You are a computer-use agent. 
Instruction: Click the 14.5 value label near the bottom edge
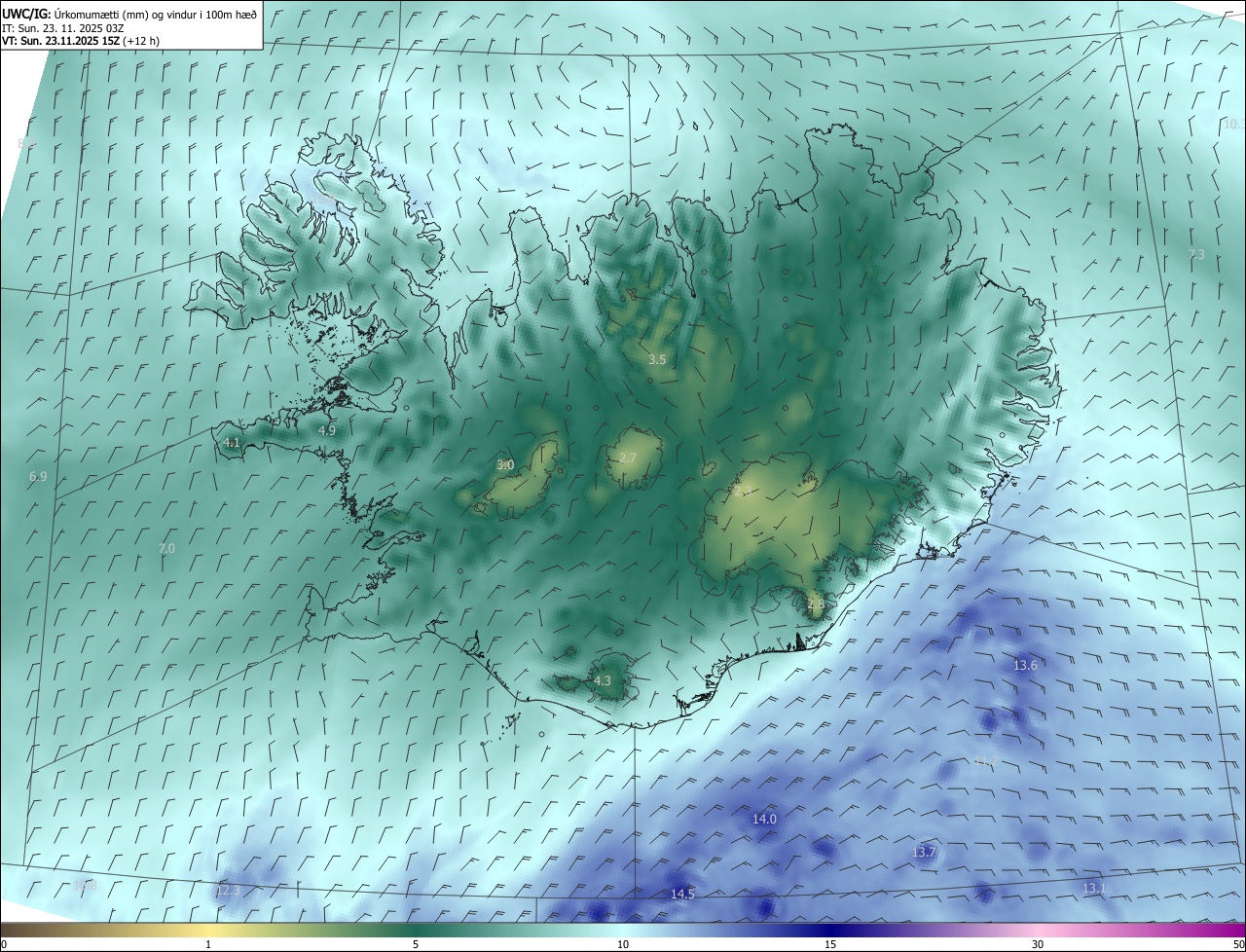pyautogui.click(x=683, y=895)
